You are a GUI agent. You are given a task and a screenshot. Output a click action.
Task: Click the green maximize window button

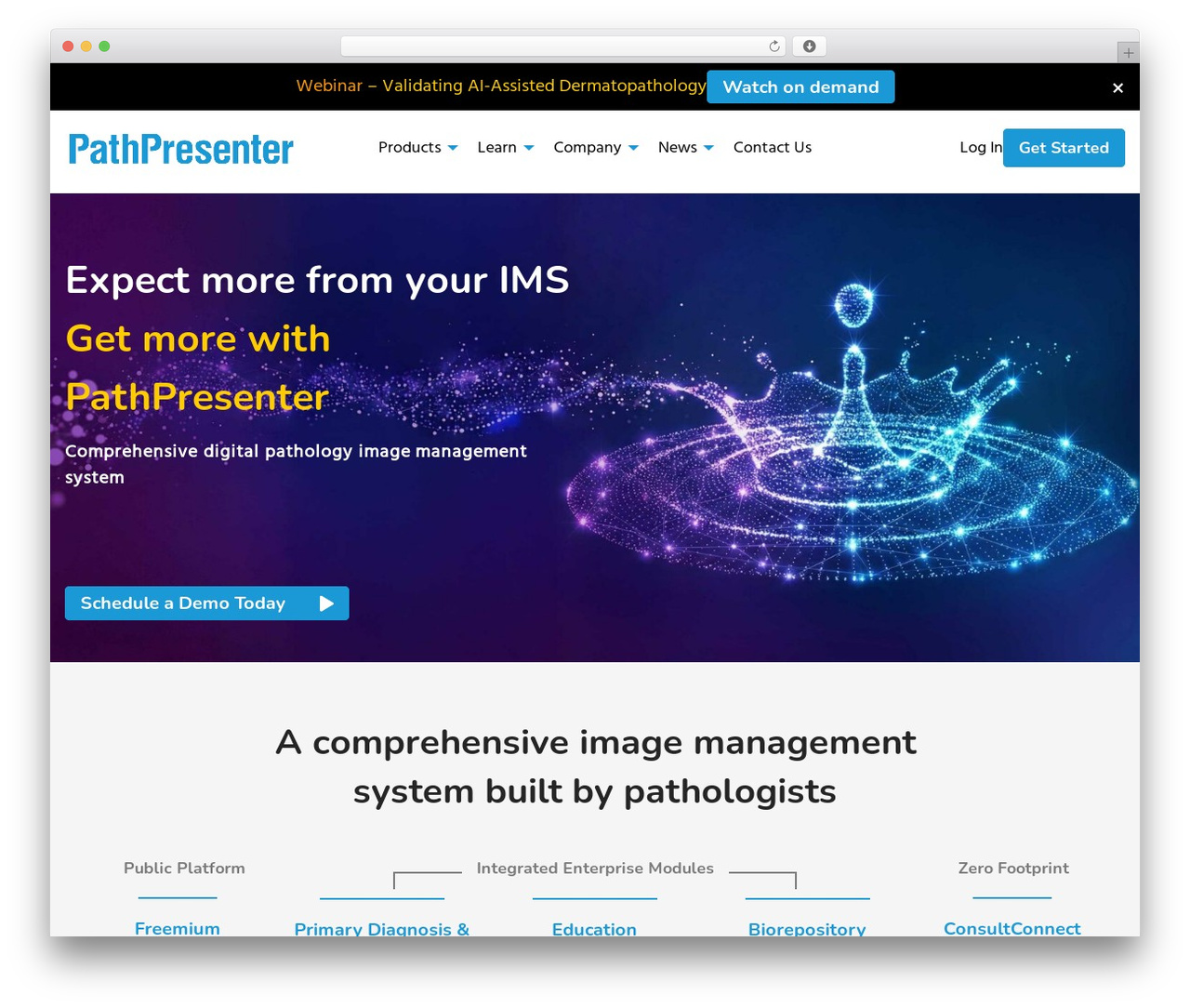[x=104, y=46]
